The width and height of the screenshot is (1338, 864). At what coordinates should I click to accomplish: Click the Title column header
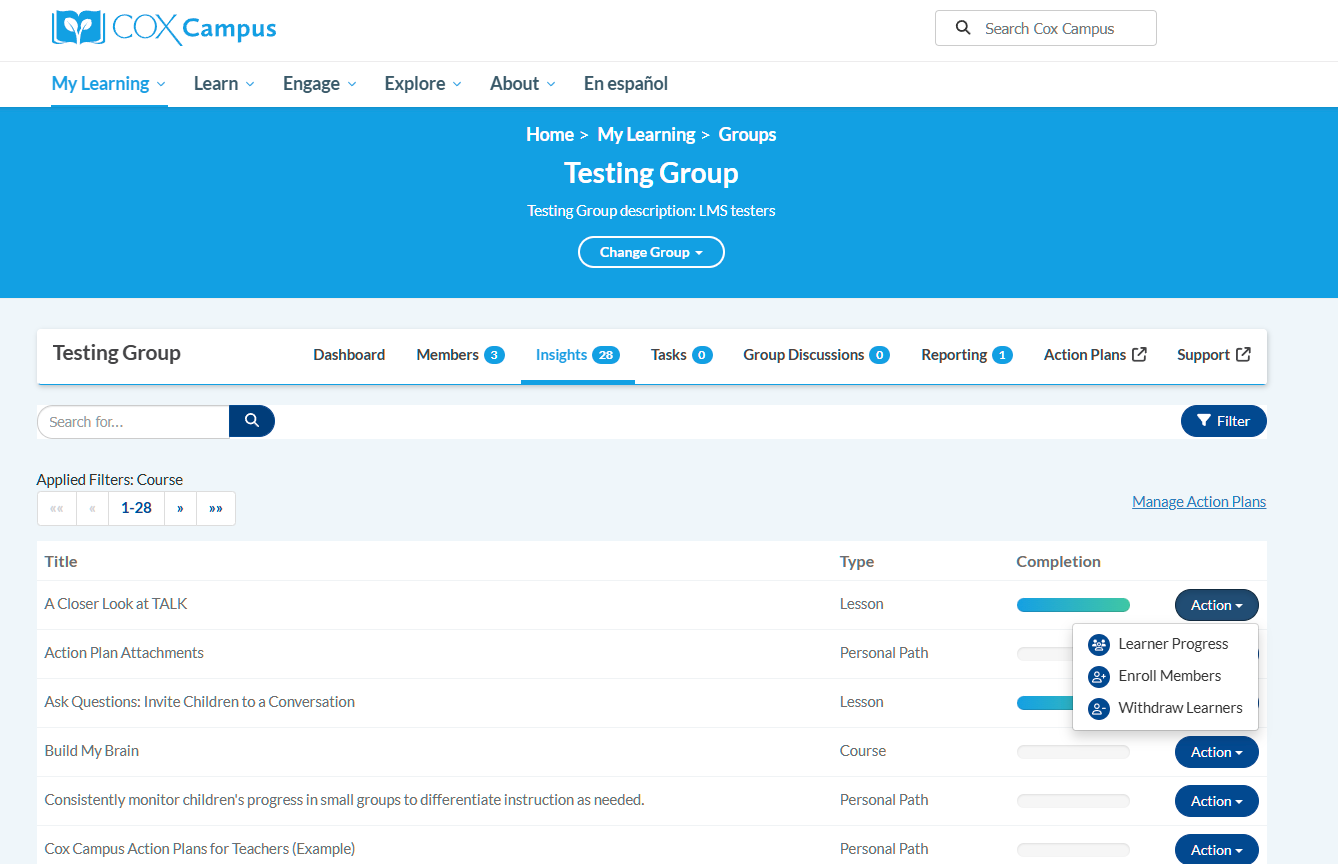(61, 562)
